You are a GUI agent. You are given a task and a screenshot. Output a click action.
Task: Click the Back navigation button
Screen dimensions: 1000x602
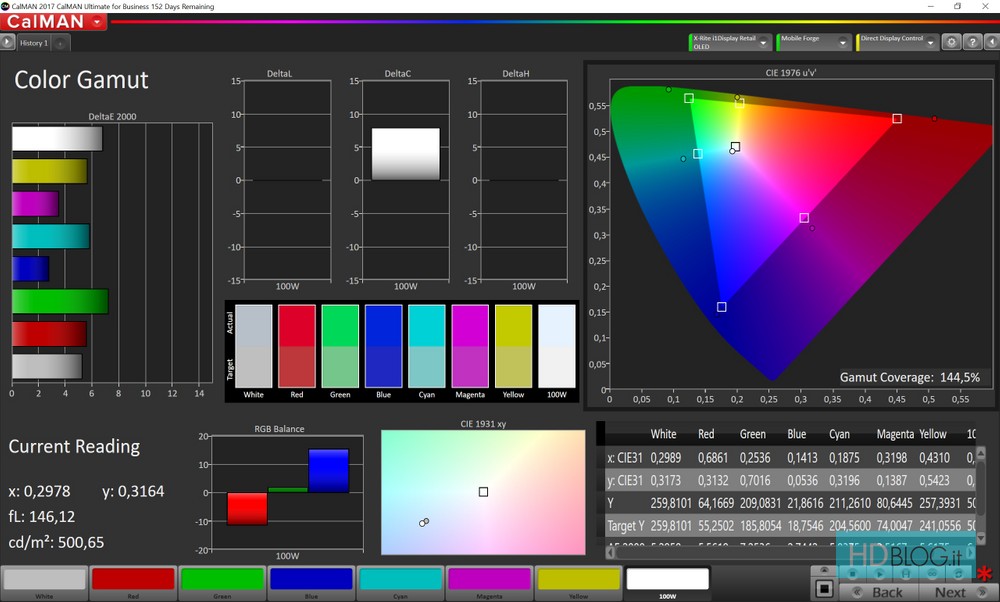[879, 592]
